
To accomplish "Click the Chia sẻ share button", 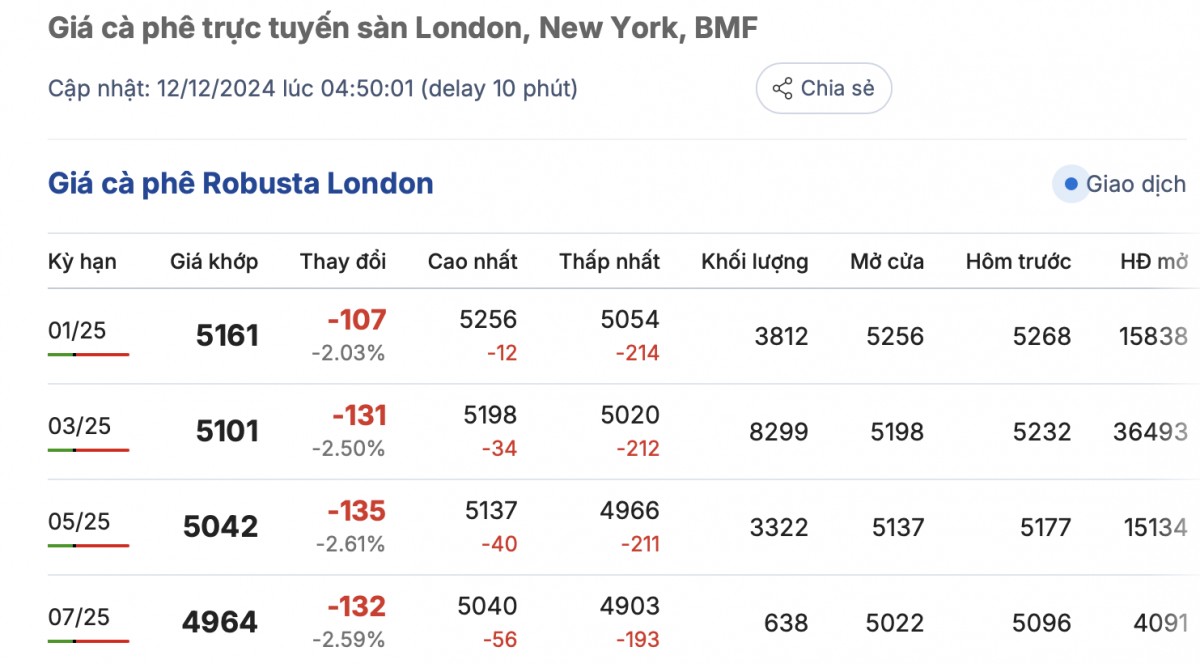I will [x=823, y=88].
